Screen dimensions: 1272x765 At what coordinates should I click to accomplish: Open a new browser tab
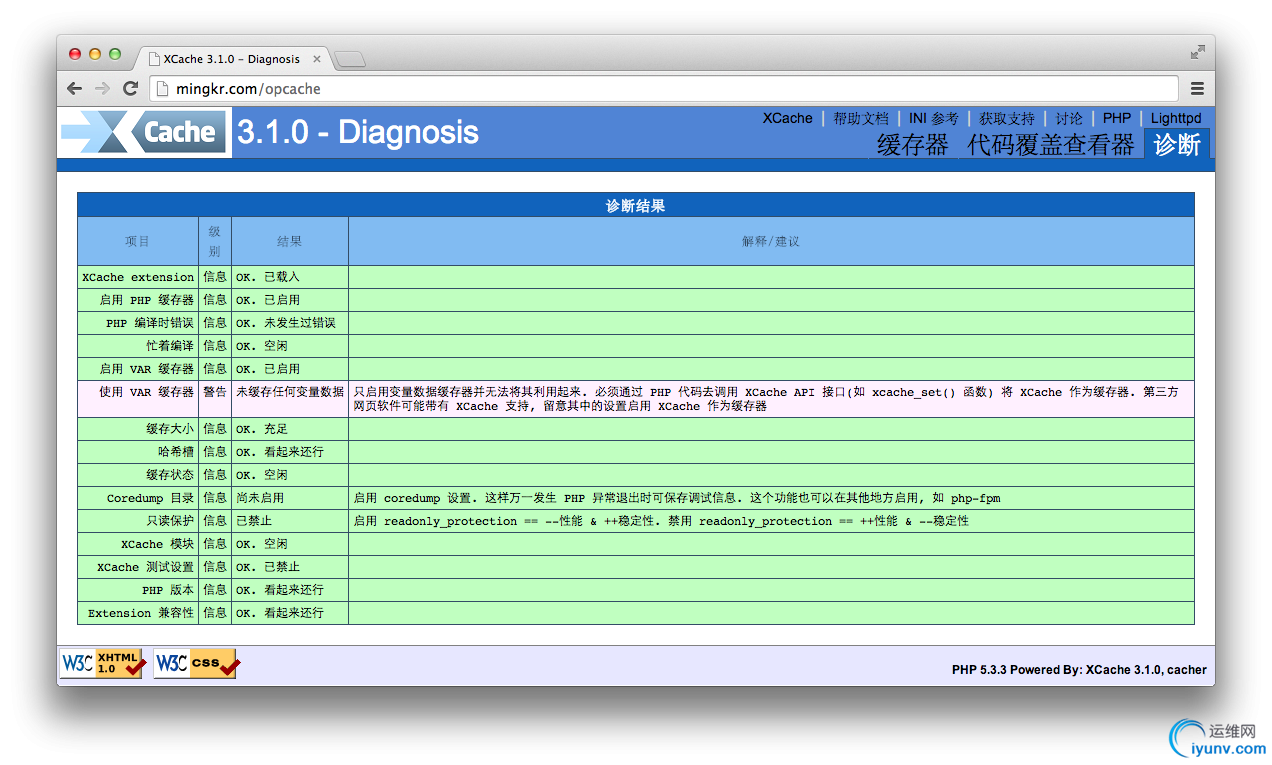[350, 60]
